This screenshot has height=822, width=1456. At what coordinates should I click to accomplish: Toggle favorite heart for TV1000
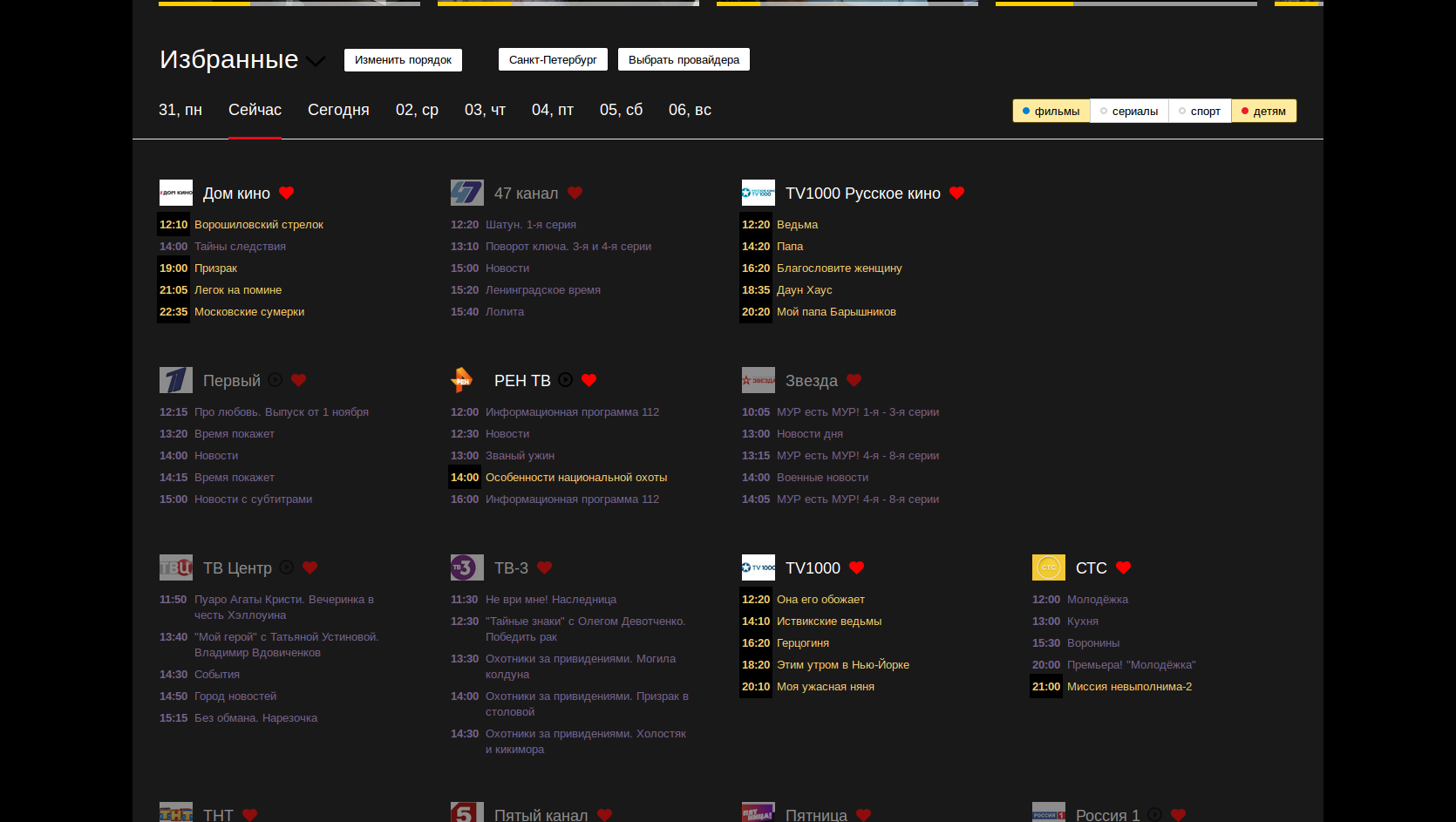point(857,567)
